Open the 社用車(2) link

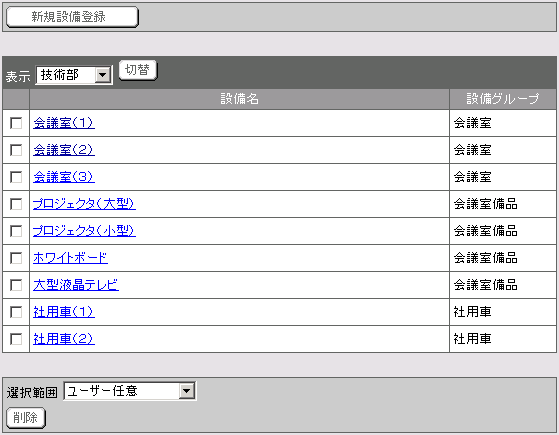tap(64, 339)
